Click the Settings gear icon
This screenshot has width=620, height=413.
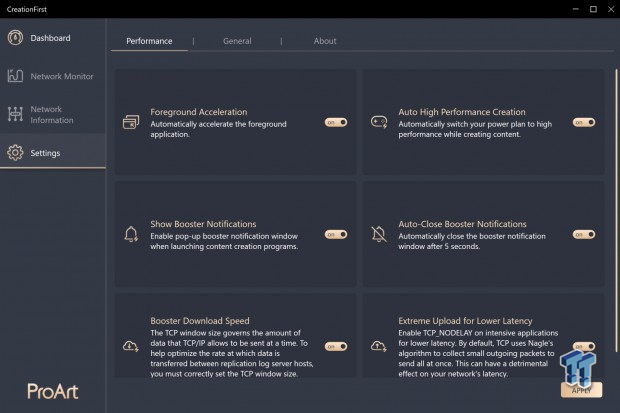tap(15, 153)
